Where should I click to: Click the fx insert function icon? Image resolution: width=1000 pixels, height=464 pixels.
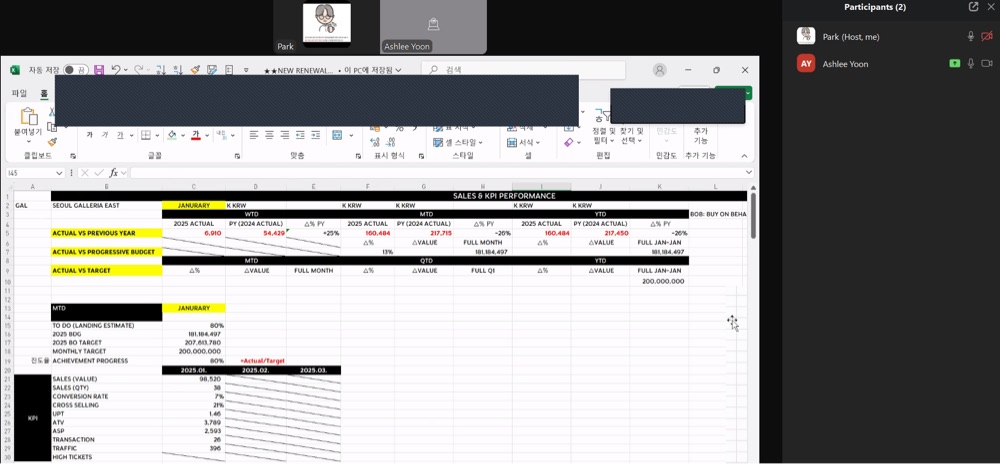pyautogui.click(x=114, y=173)
